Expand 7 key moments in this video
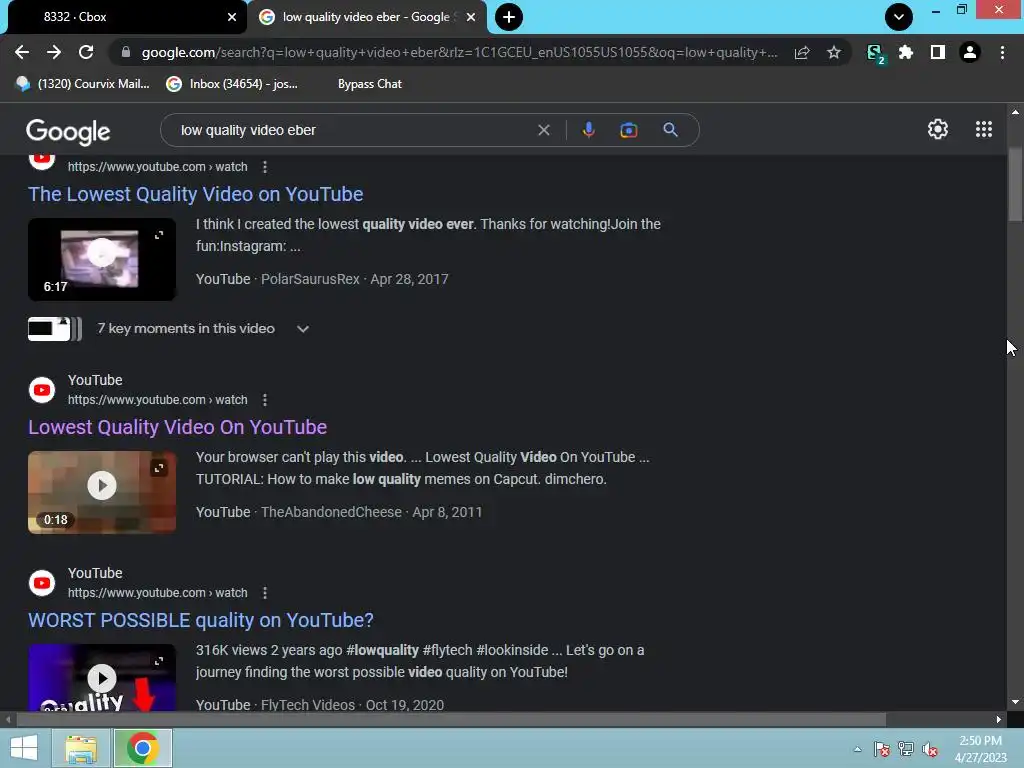 coord(302,329)
